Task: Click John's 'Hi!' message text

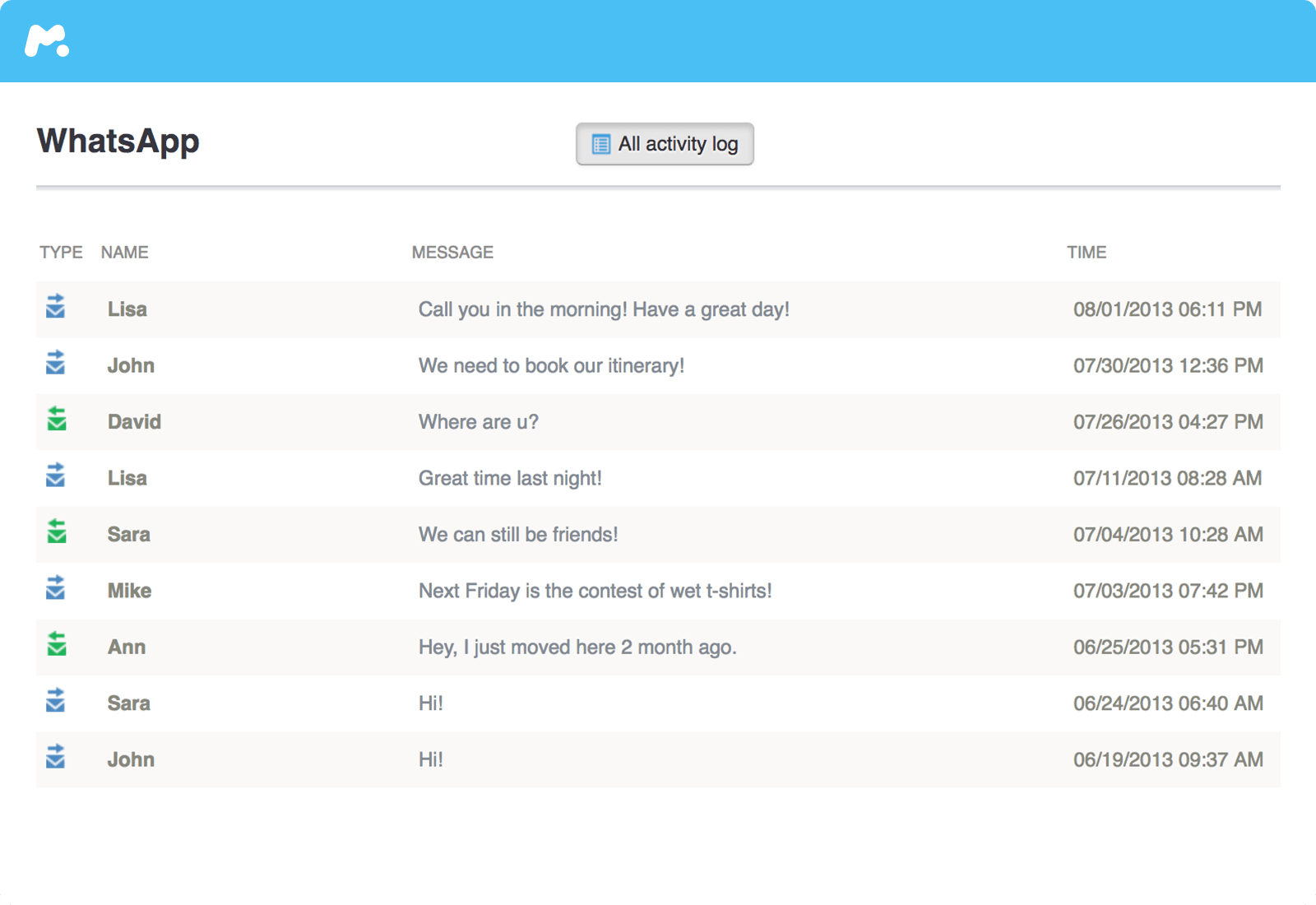Action: [x=431, y=759]
